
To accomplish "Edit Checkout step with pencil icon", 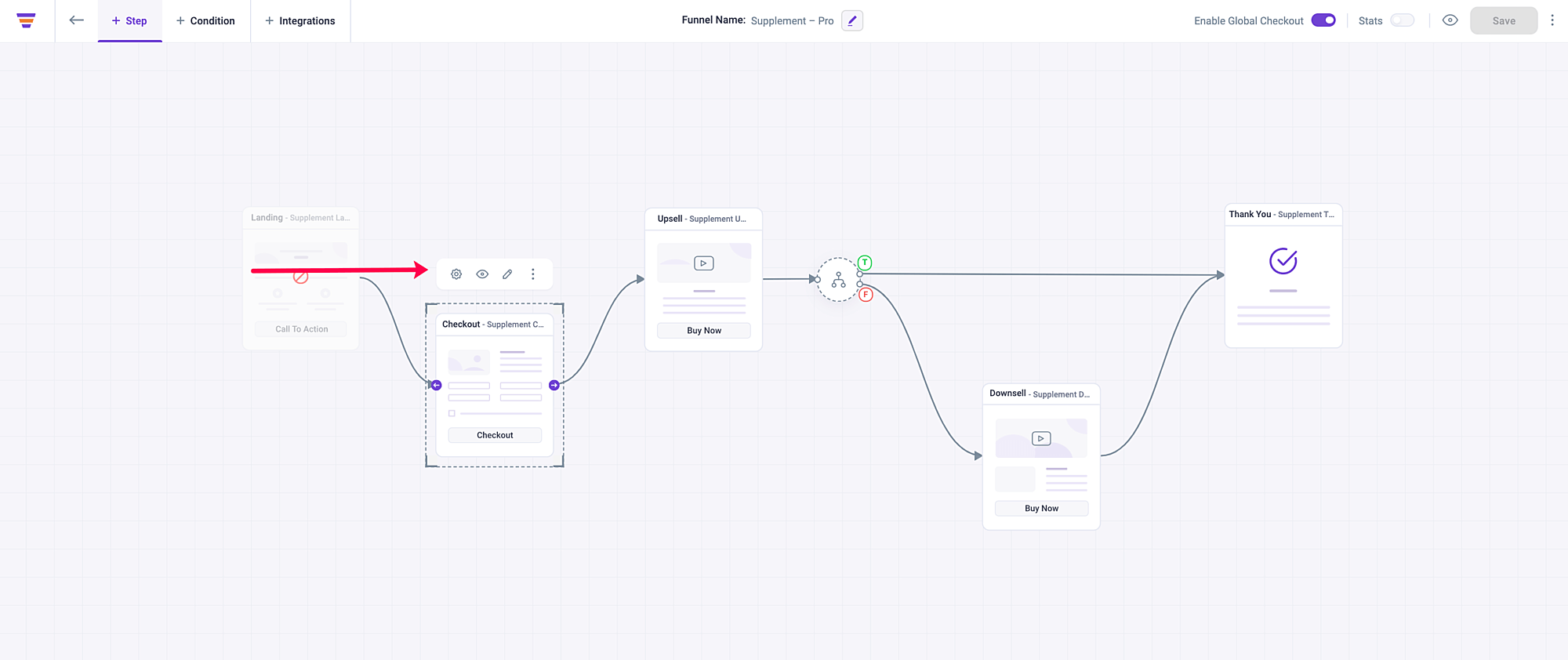I will (507, 274).
